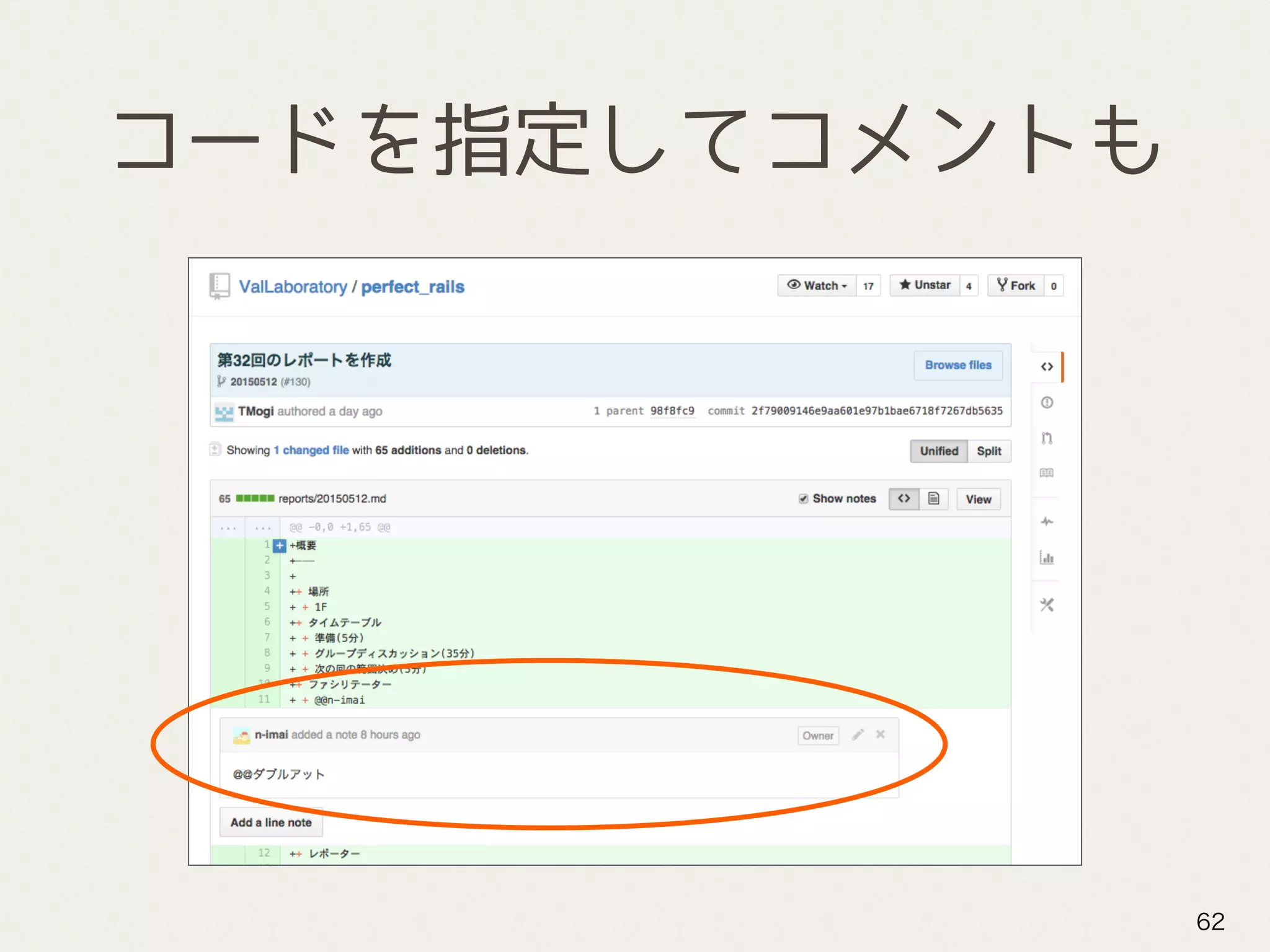Select the Unified diff tab
This screenshot has width=1270, height=952.
tap(939, 451)
